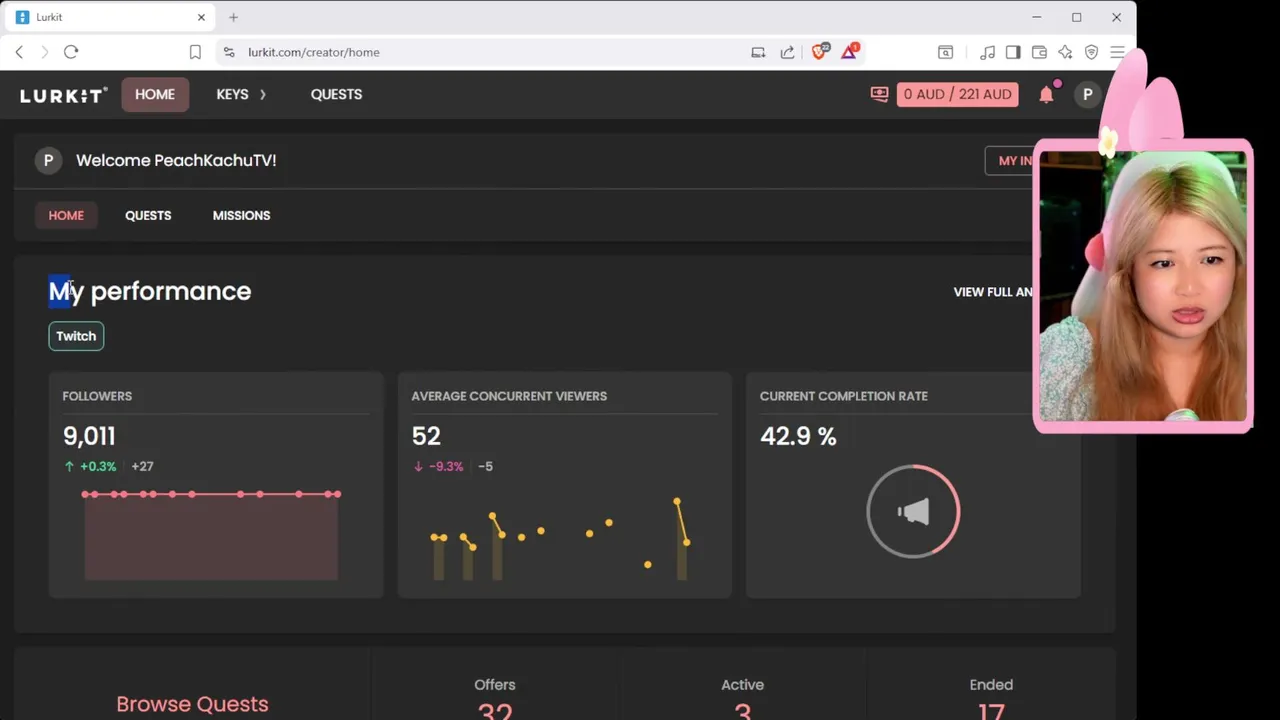Click the +27 followers value

142,466
